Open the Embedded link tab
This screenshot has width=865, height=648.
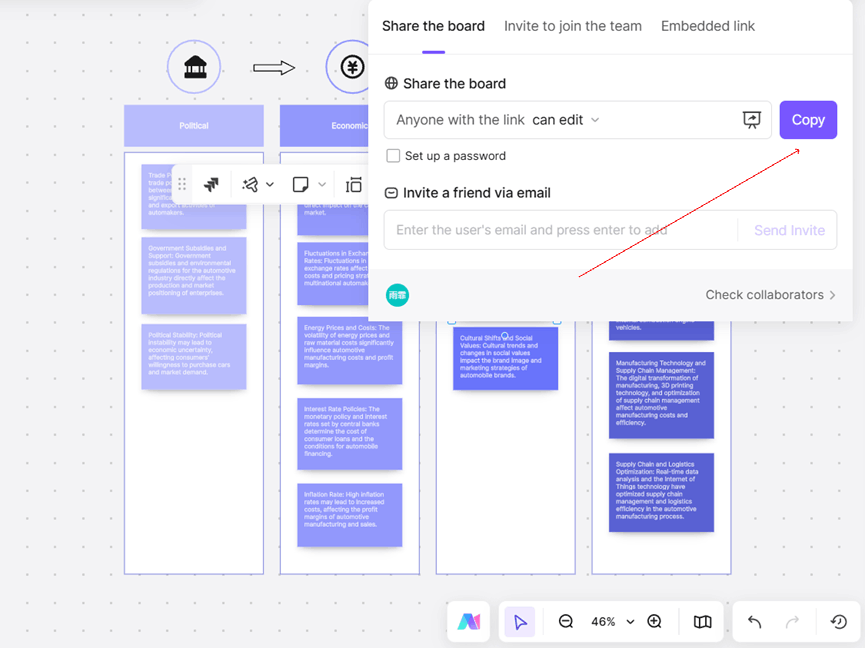(x=707, y=26)
